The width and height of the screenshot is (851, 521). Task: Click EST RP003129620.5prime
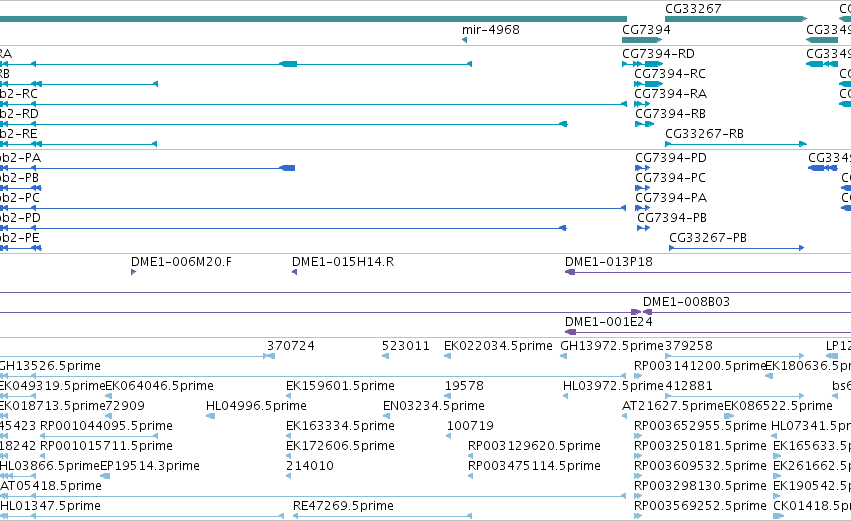[x=534, y=447]
